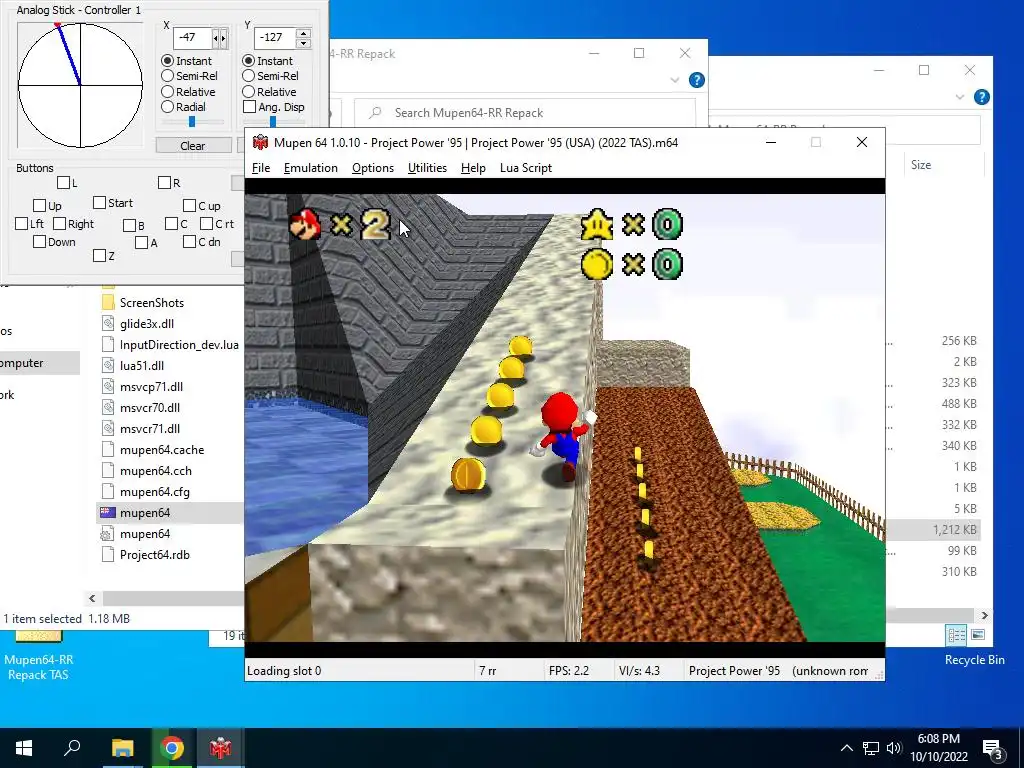Check the L button checkbox
Viewport: 1024px width, 768px height.
click(63, 182)
